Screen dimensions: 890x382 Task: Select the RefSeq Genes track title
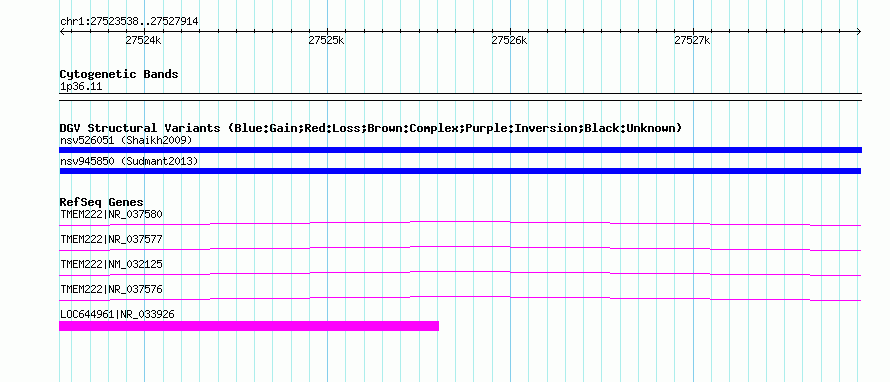click(x=102, y=202)
